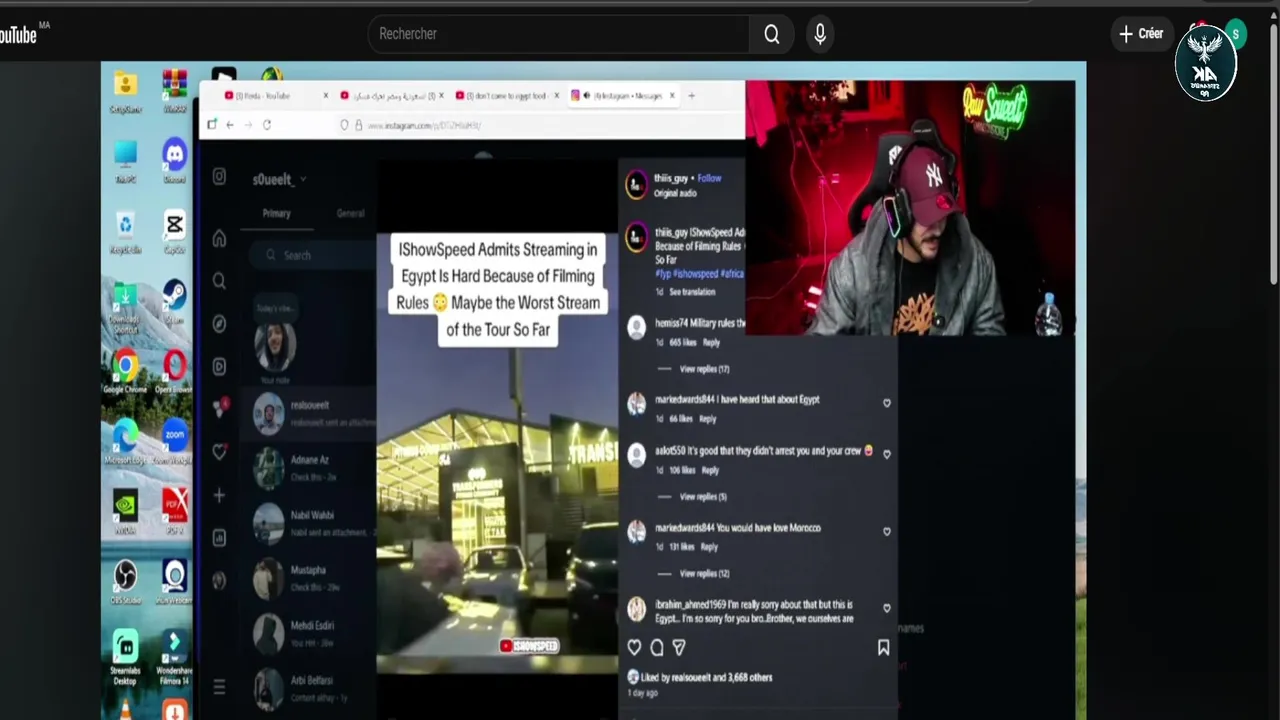Click the Instagram logo in sidebar
This screenshot has height=720, width=1280.
219,177
